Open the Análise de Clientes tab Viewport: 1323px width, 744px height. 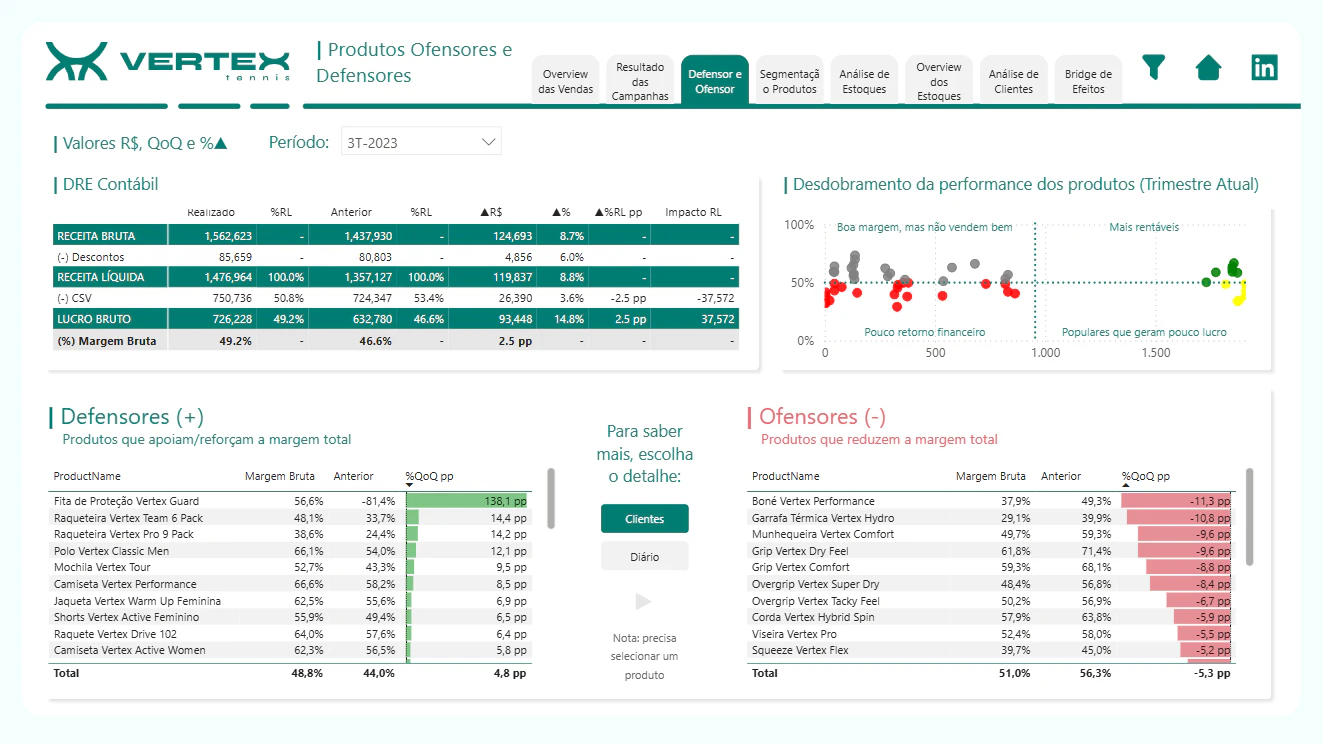tap(1014, 81)
